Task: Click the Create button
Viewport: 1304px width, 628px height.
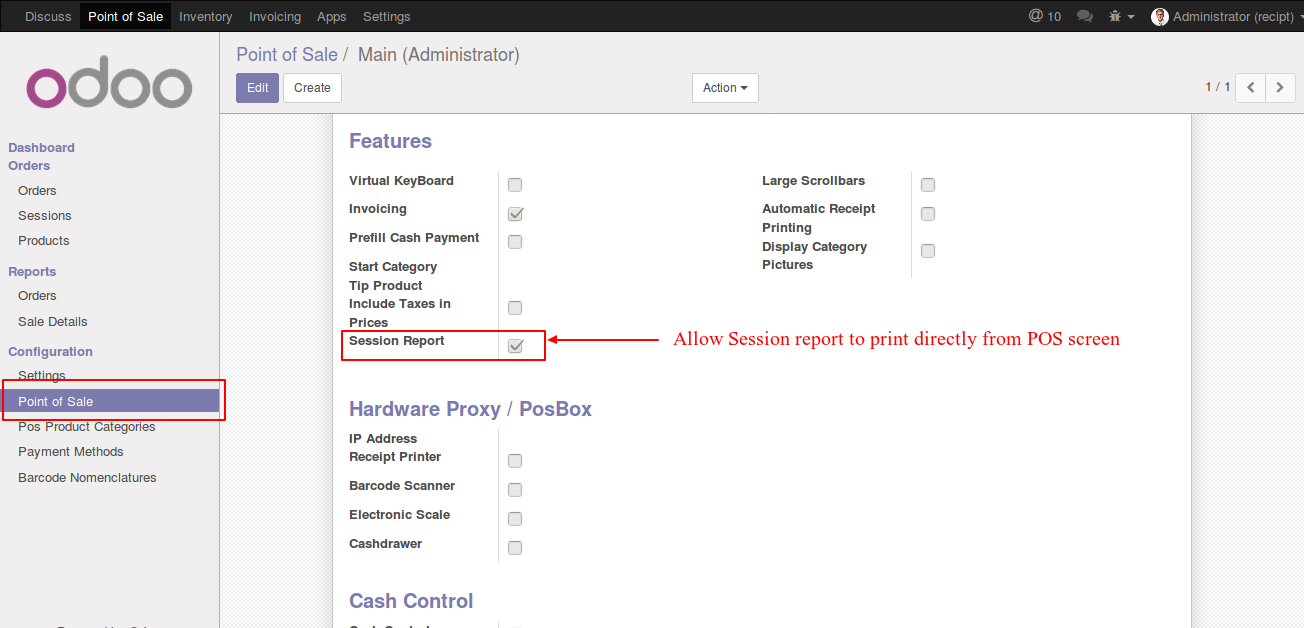Action: [x=312, y=88]
